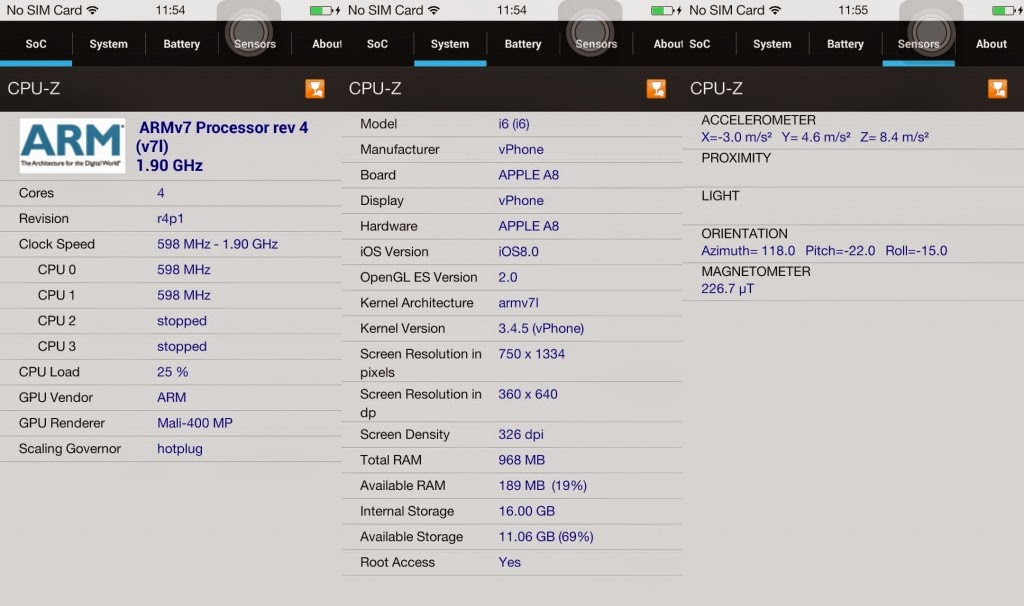
Task: Tap the PROXIMITY sensor heading
Action: pos(736,158)
